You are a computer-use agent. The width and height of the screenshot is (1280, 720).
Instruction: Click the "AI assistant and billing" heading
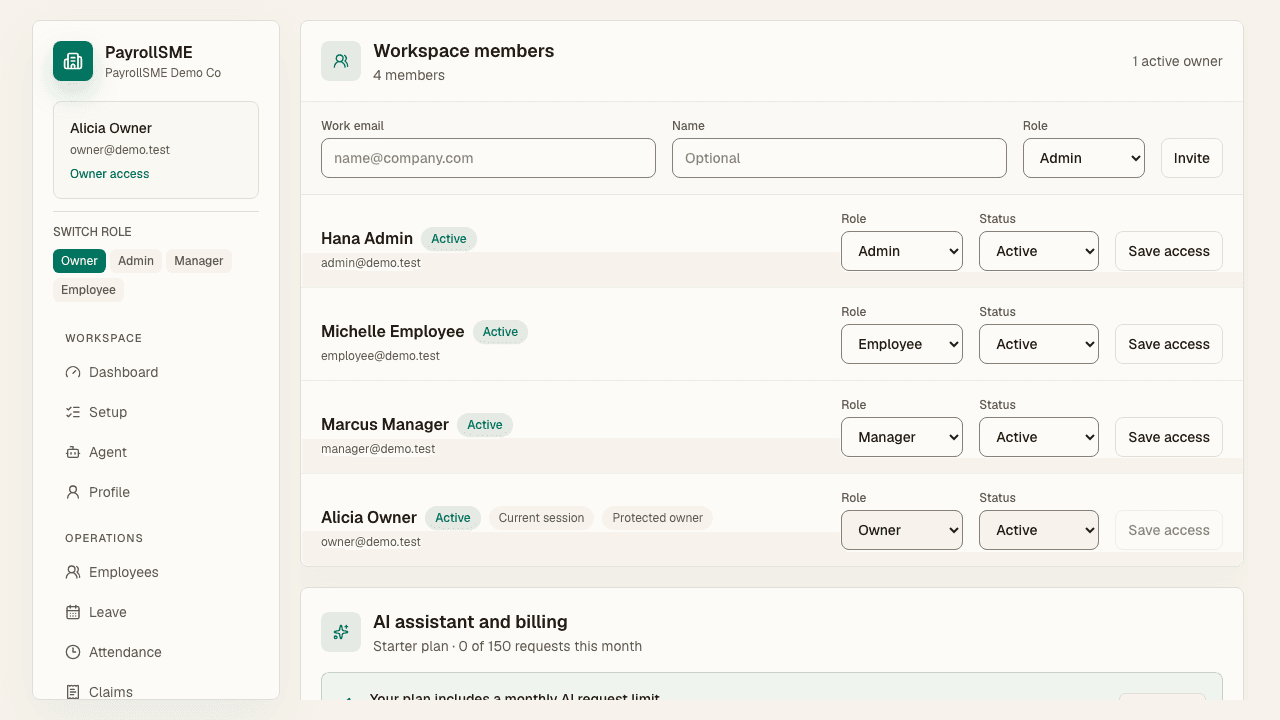pos(470,622)
